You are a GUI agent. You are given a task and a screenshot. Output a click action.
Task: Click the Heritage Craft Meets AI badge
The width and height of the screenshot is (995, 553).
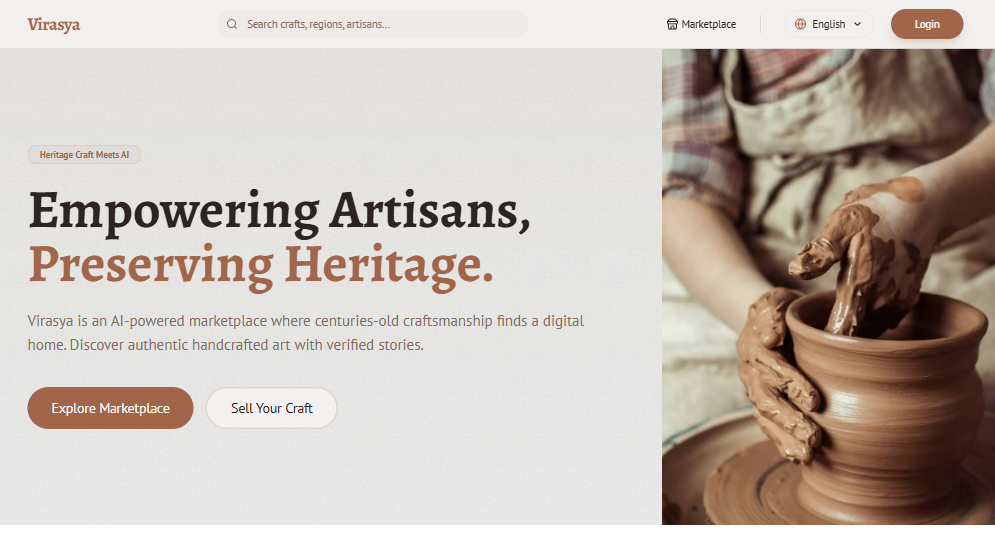(84, 154)
